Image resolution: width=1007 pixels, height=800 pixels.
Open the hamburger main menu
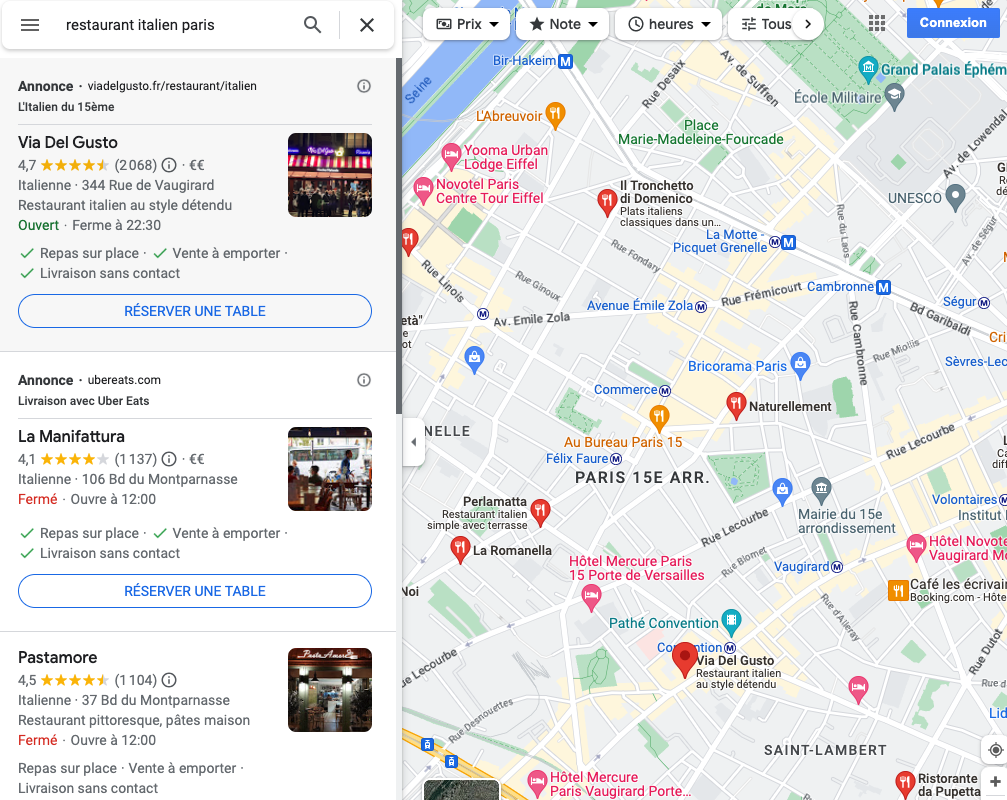[30, 25]
